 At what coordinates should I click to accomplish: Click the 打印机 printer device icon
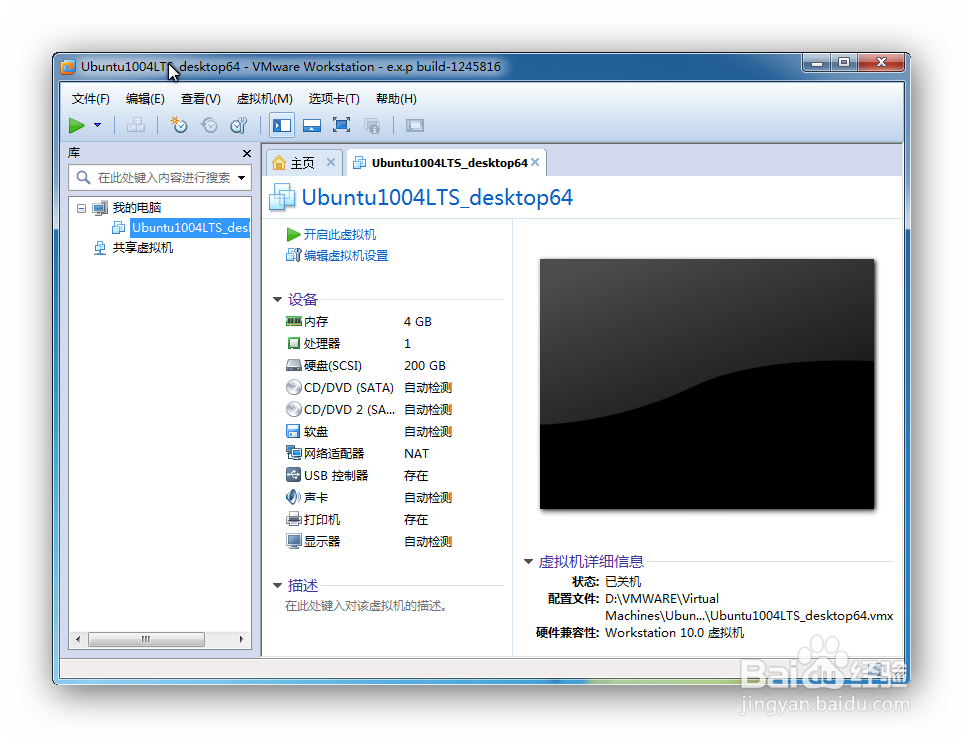(x=294, y=519)
